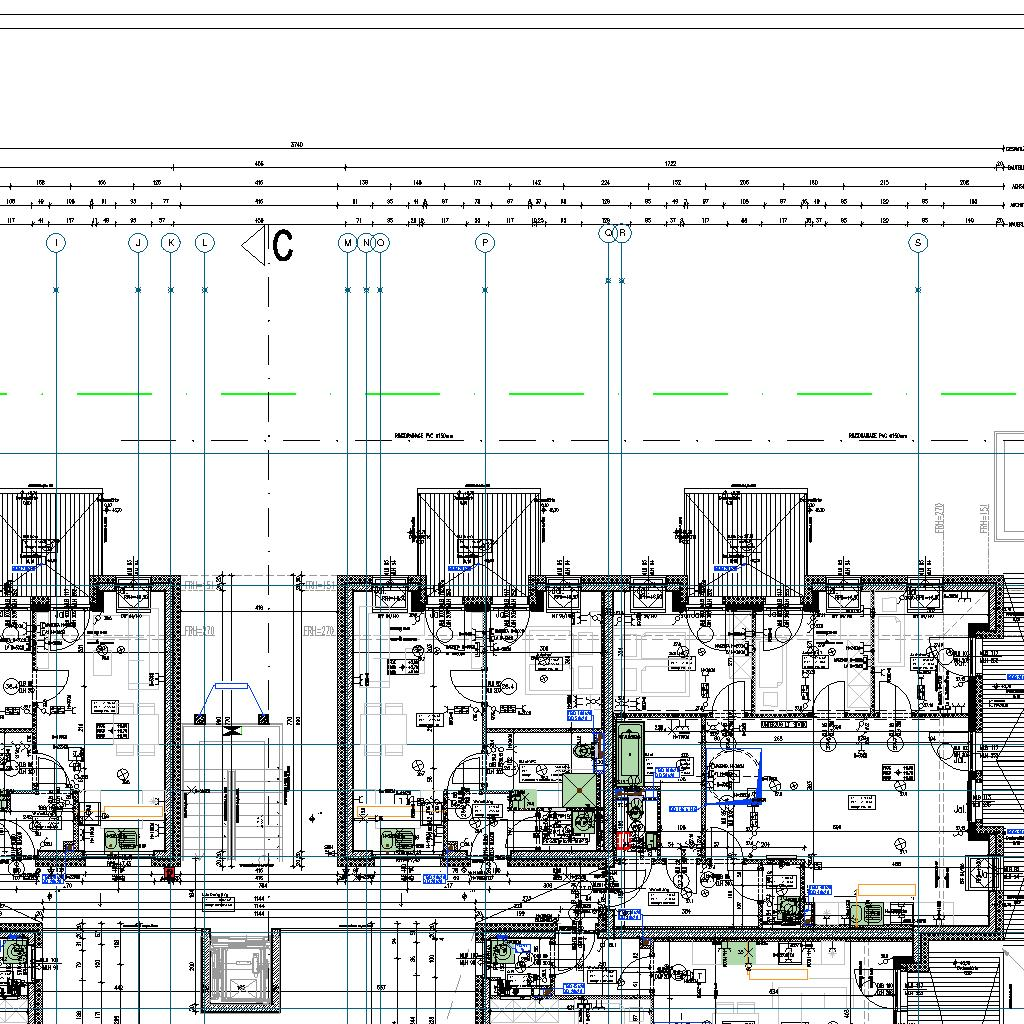Click the red outlined square near axis R
The height and width of the screenshot is (1024, 1024).
(x=624, y=841)
